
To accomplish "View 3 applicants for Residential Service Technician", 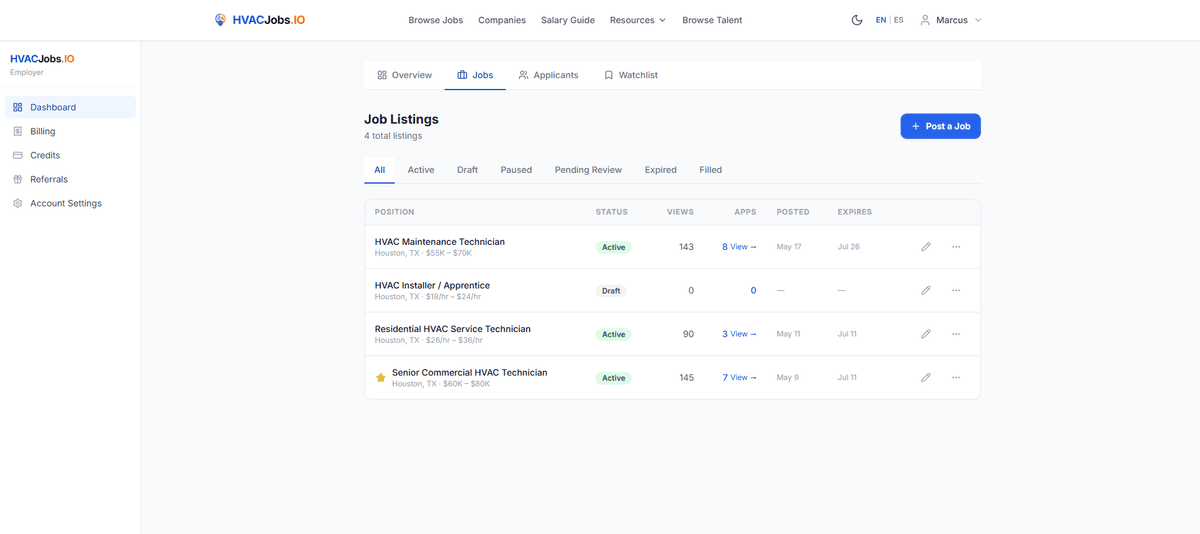I will click(740, 334).
